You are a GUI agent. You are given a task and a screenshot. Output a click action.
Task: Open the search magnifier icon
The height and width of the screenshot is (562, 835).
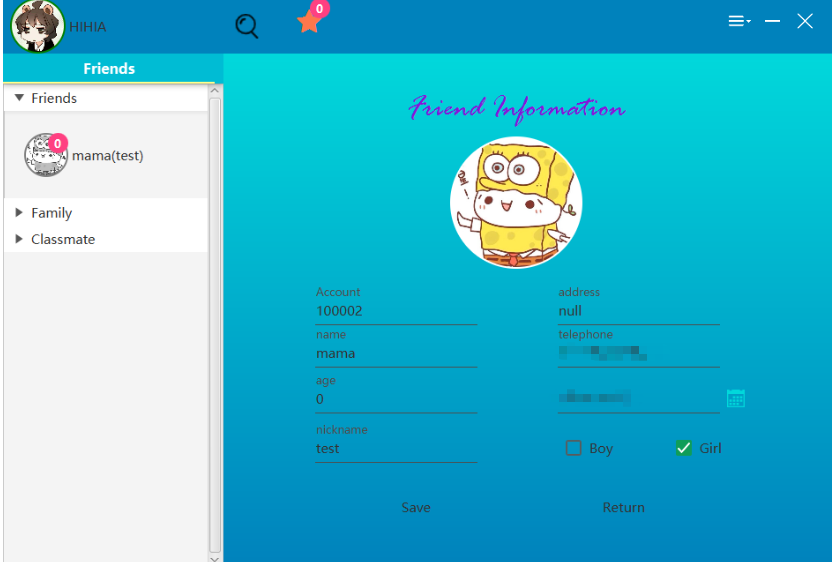click(247, 26)
